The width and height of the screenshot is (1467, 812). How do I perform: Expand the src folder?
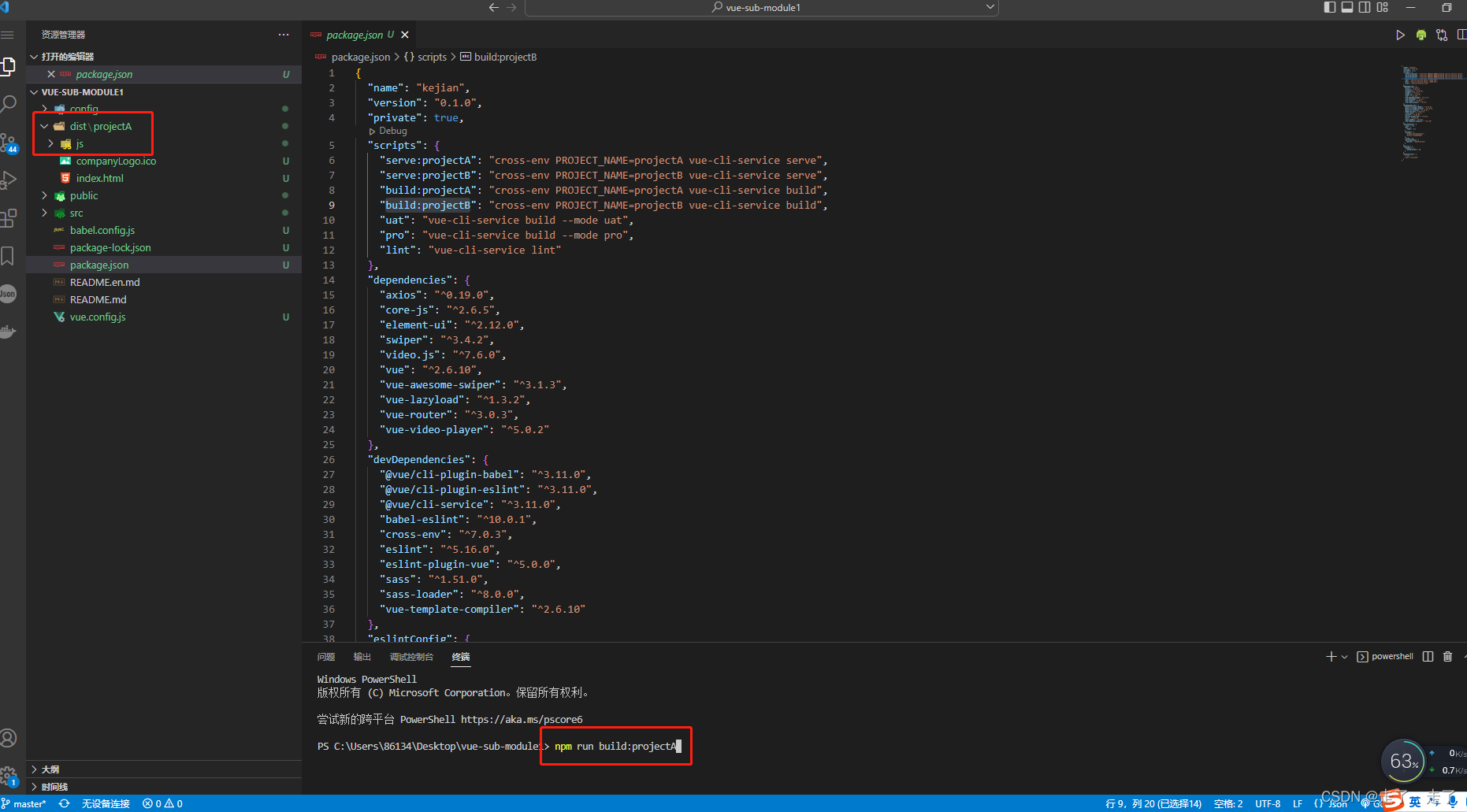pos(44,213)
